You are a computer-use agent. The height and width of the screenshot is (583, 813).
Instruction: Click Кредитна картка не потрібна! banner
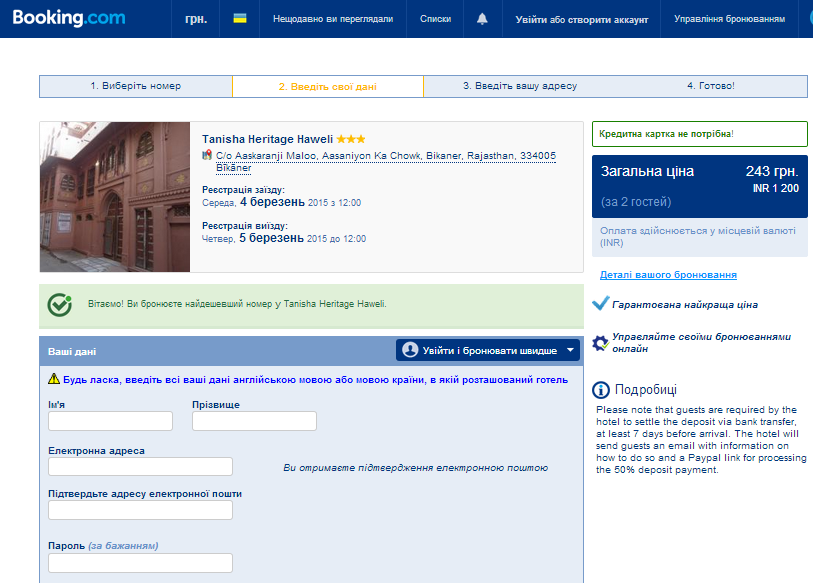(x=699, y=134)
